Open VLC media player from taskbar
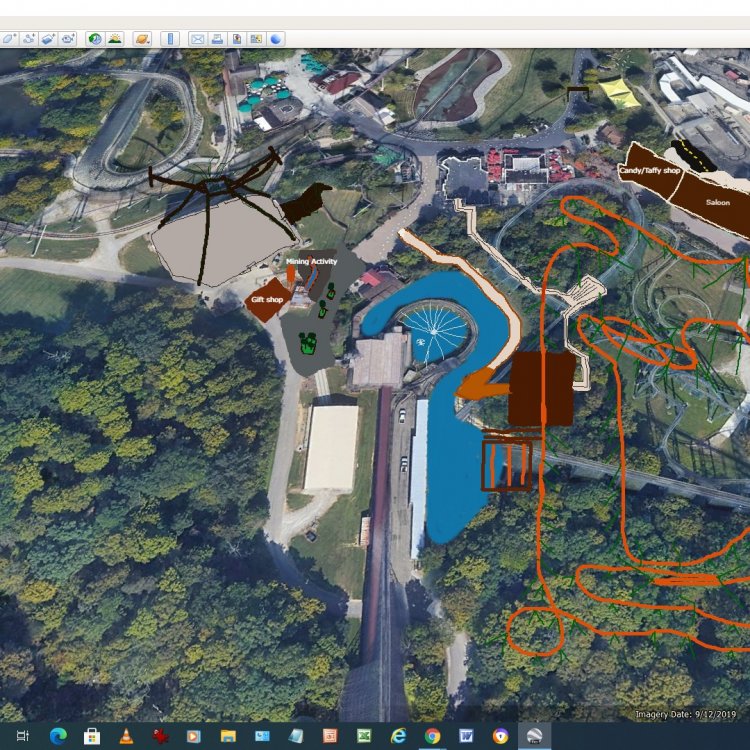Screen dimensions: 750x750 coord(126,736)
